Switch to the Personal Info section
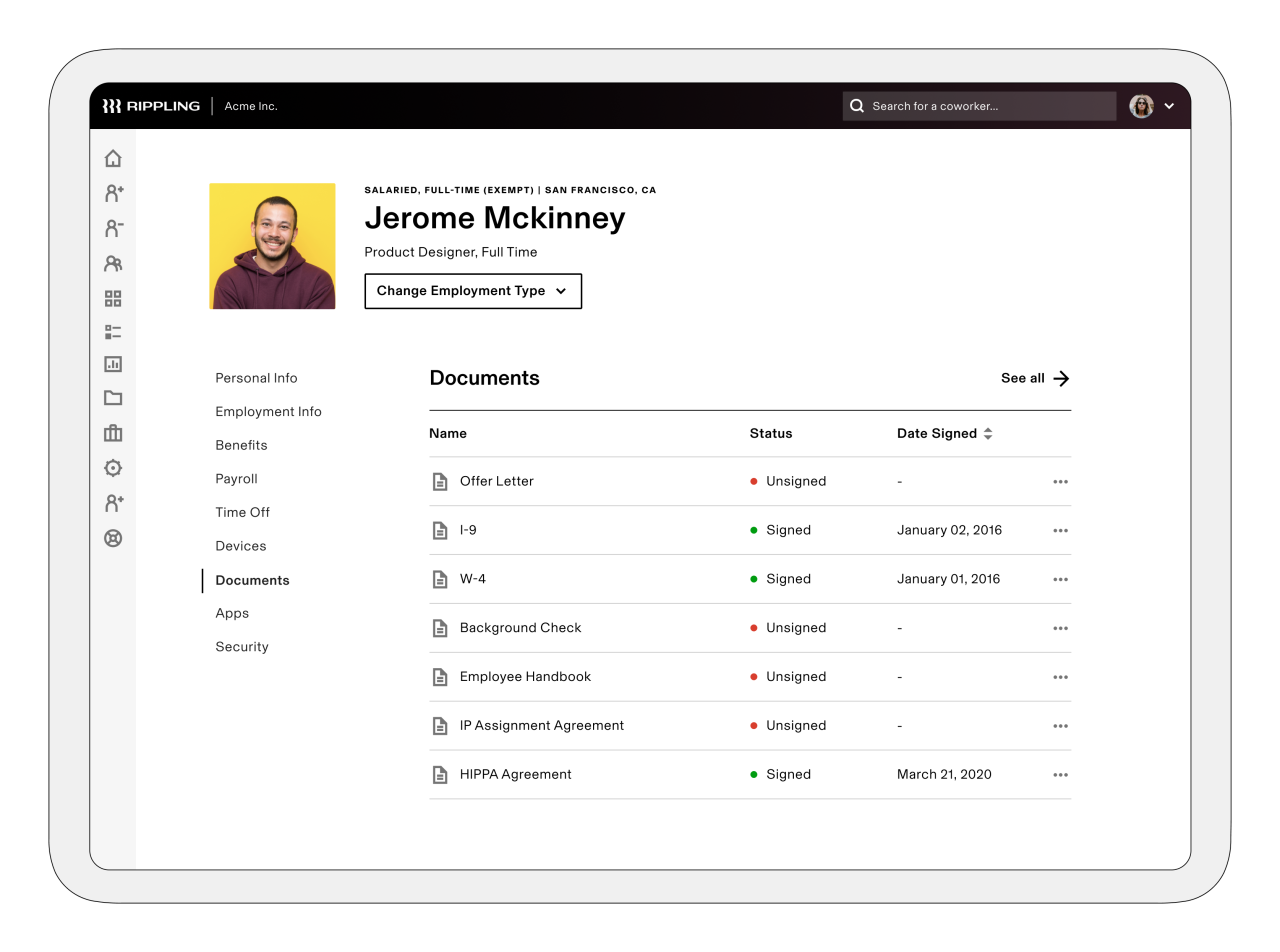 (x=256, y=378)
